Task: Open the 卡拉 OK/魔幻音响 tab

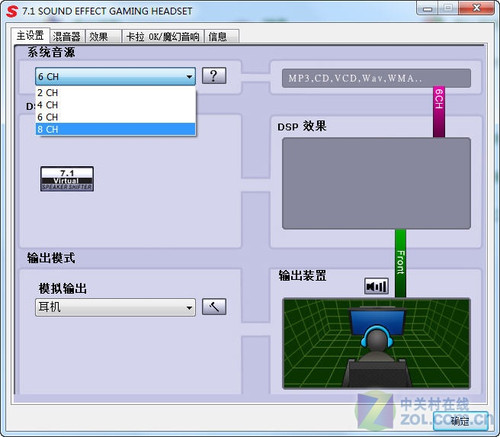Action: (x=163, y=37)
